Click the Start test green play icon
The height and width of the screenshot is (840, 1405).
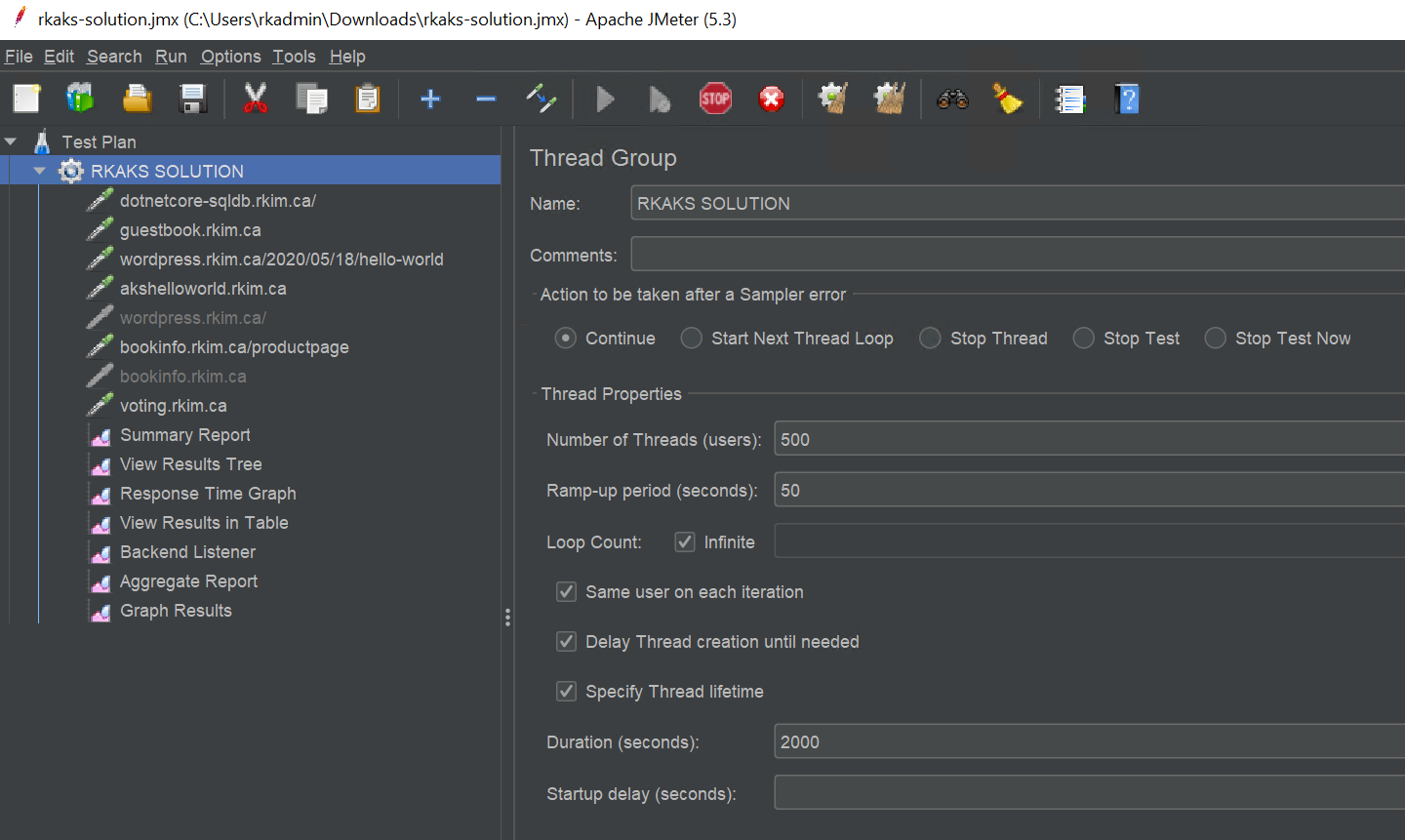click(x=605, y=99)
